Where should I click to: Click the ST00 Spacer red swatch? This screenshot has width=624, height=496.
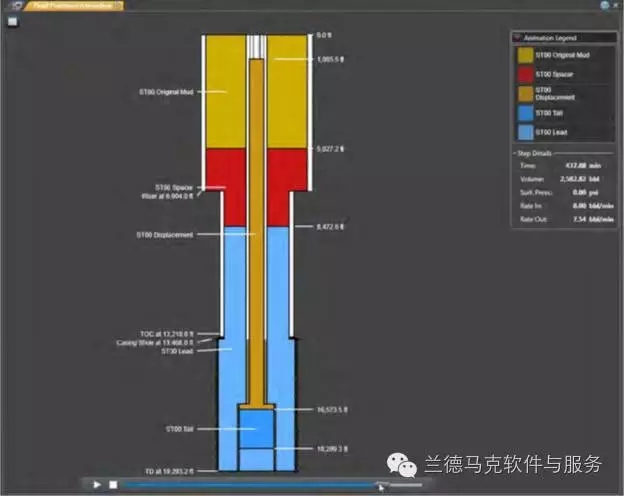(524, 74)
